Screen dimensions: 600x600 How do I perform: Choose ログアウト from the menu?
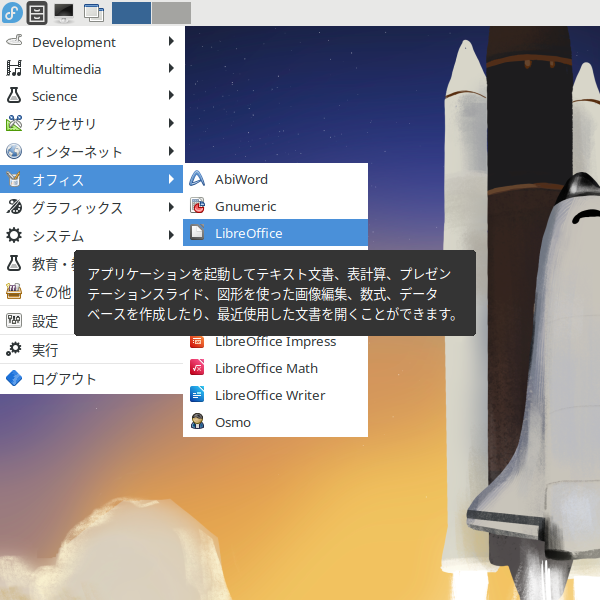click(x=91, y=379)
